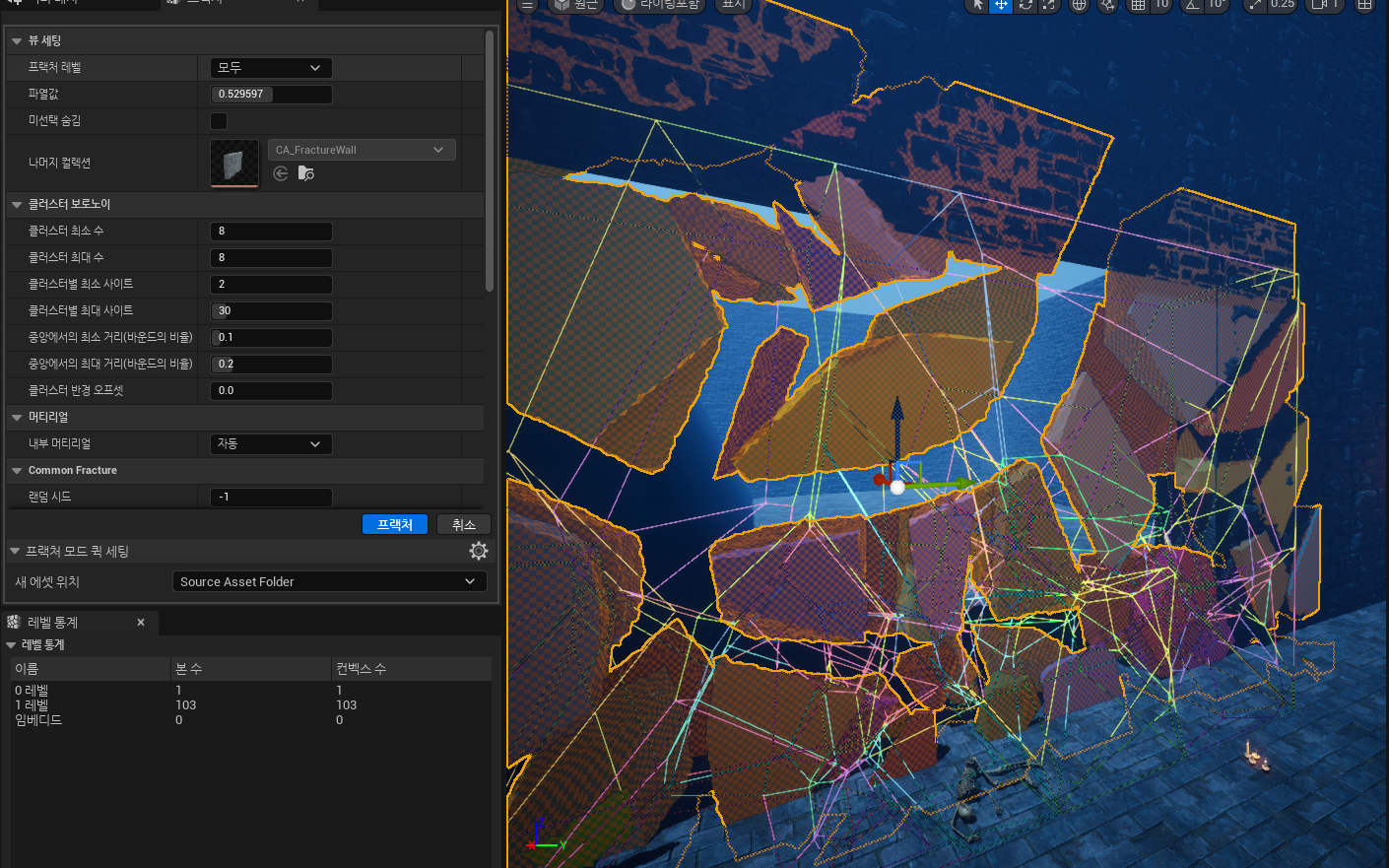The height and width of the screenshot is (868, 1389).
Task: Switch world/local coordinate system globe
Action: (x=1079, y=5)
